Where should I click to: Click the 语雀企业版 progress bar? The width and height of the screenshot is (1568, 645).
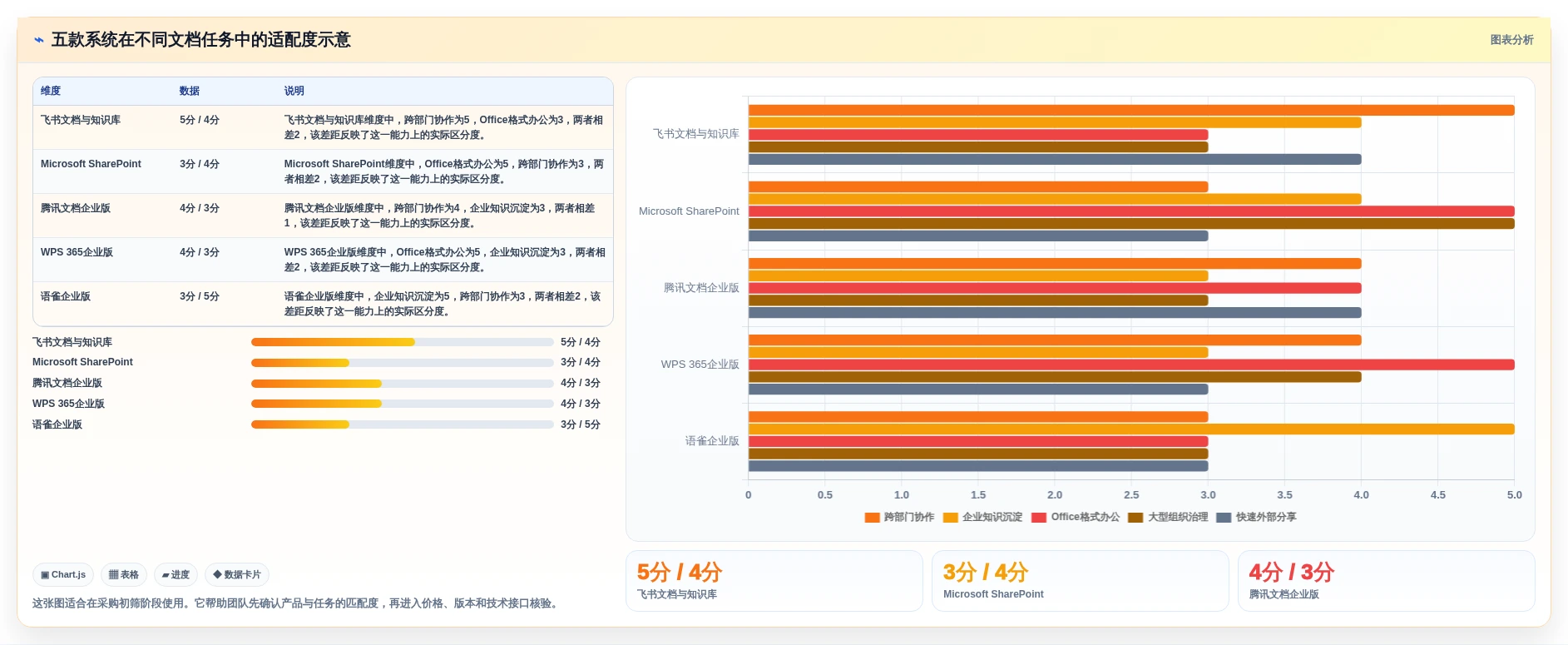click(x=403, y=424)
